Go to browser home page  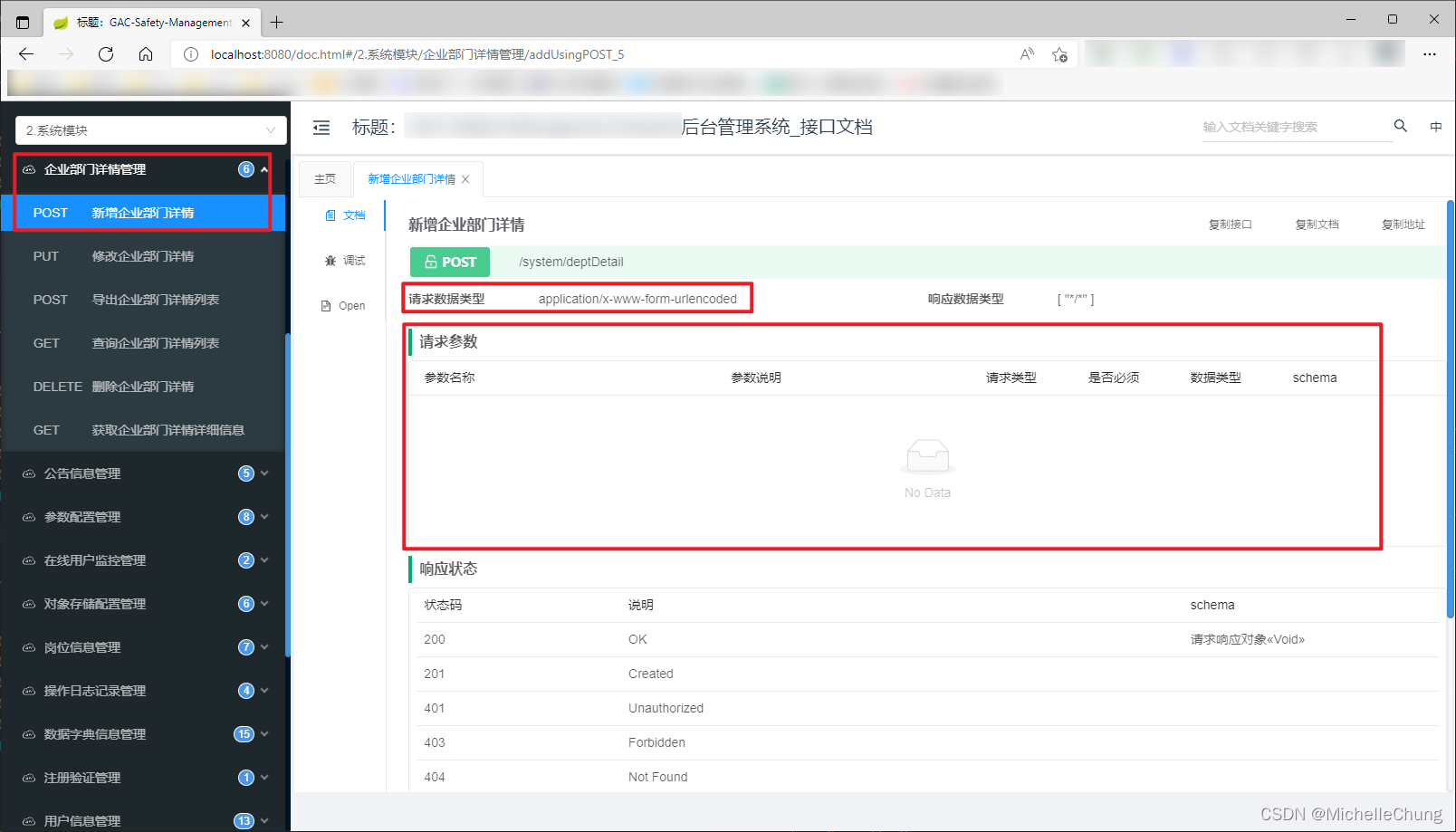pyautogui.click(x=146, y=54)
